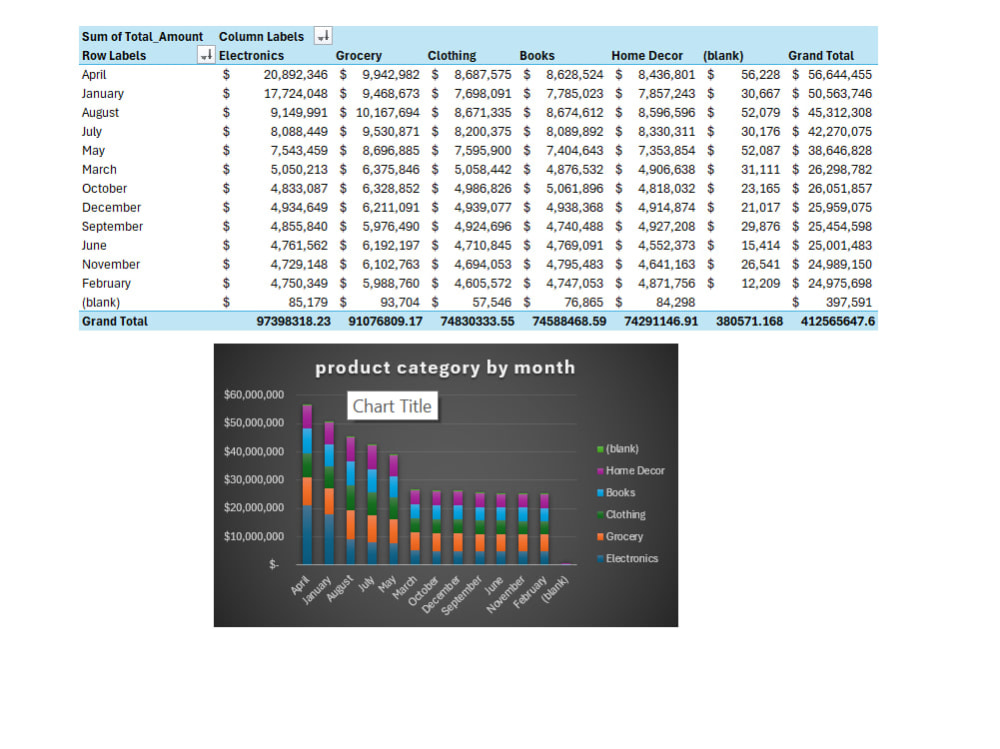Click the $30,000,000 axis label
This screenshot has width=1000, height=749.
coord(254,479)
